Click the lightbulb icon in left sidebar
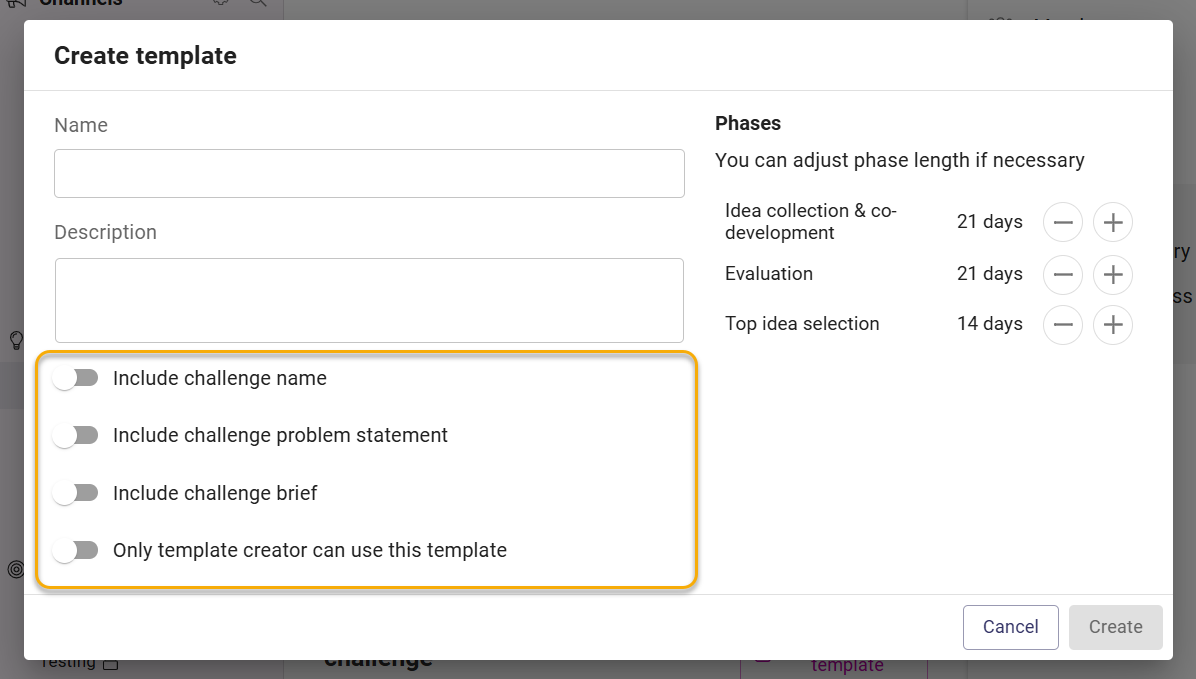 pos(16,340)
